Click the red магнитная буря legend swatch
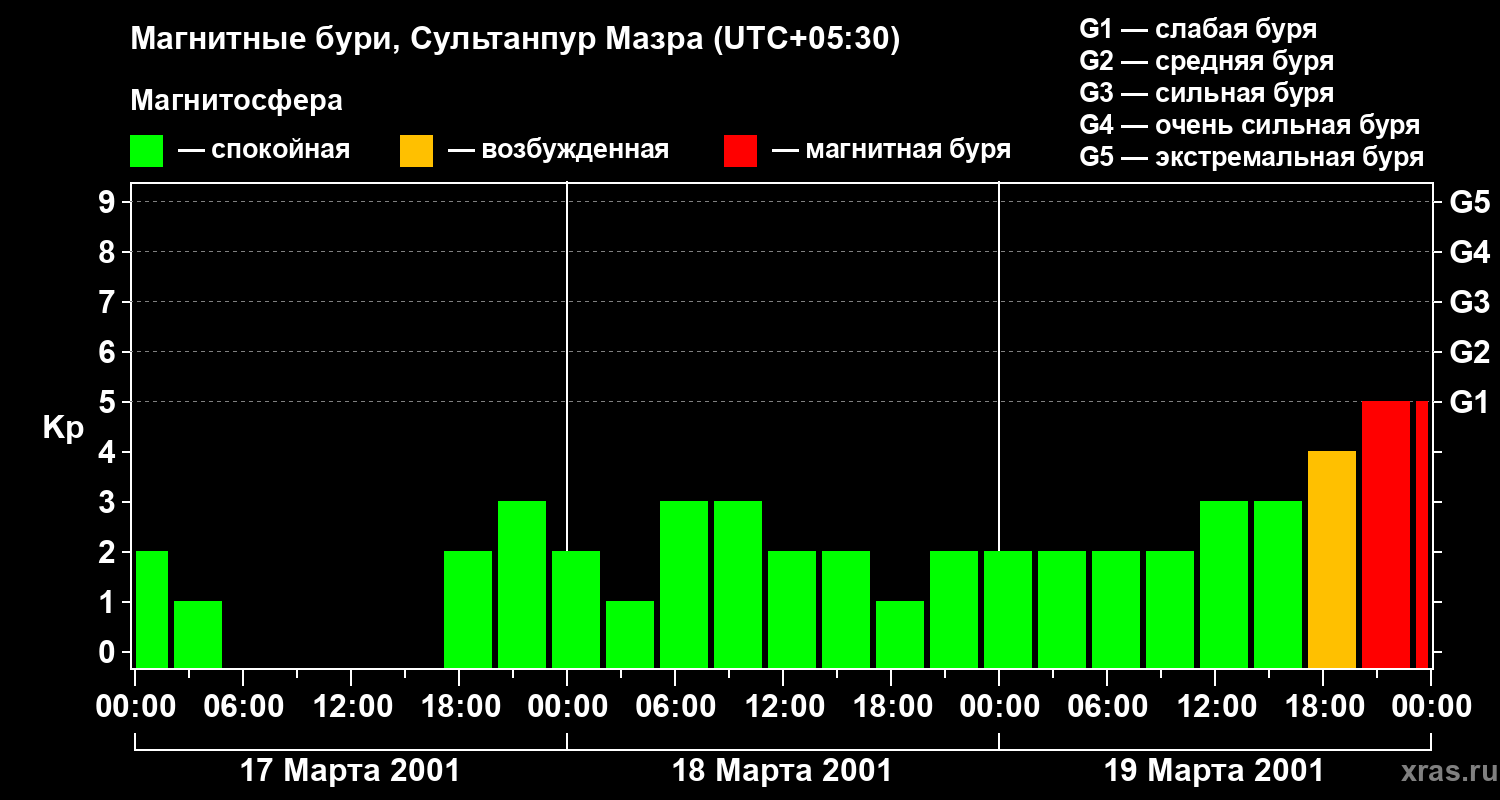 pyautogui.click(x=740, y=151)
